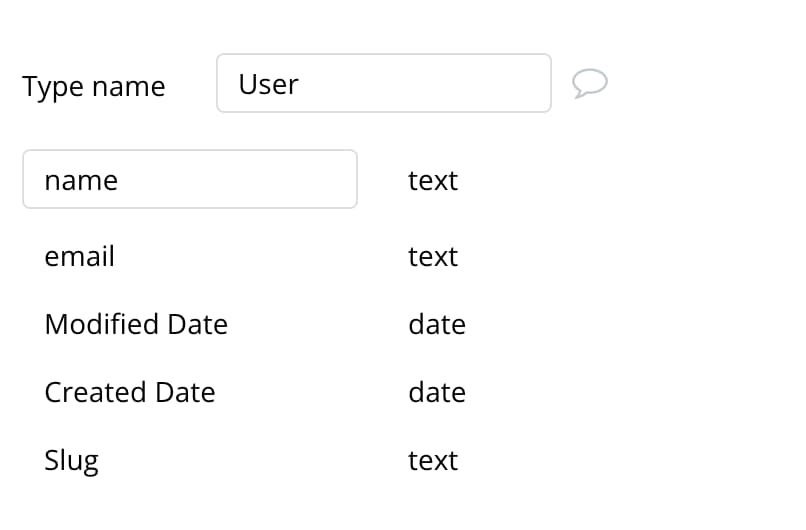Select the Modified Date field
The width and height of the screenshot is (806, 530).
click(x=136, y=324)
